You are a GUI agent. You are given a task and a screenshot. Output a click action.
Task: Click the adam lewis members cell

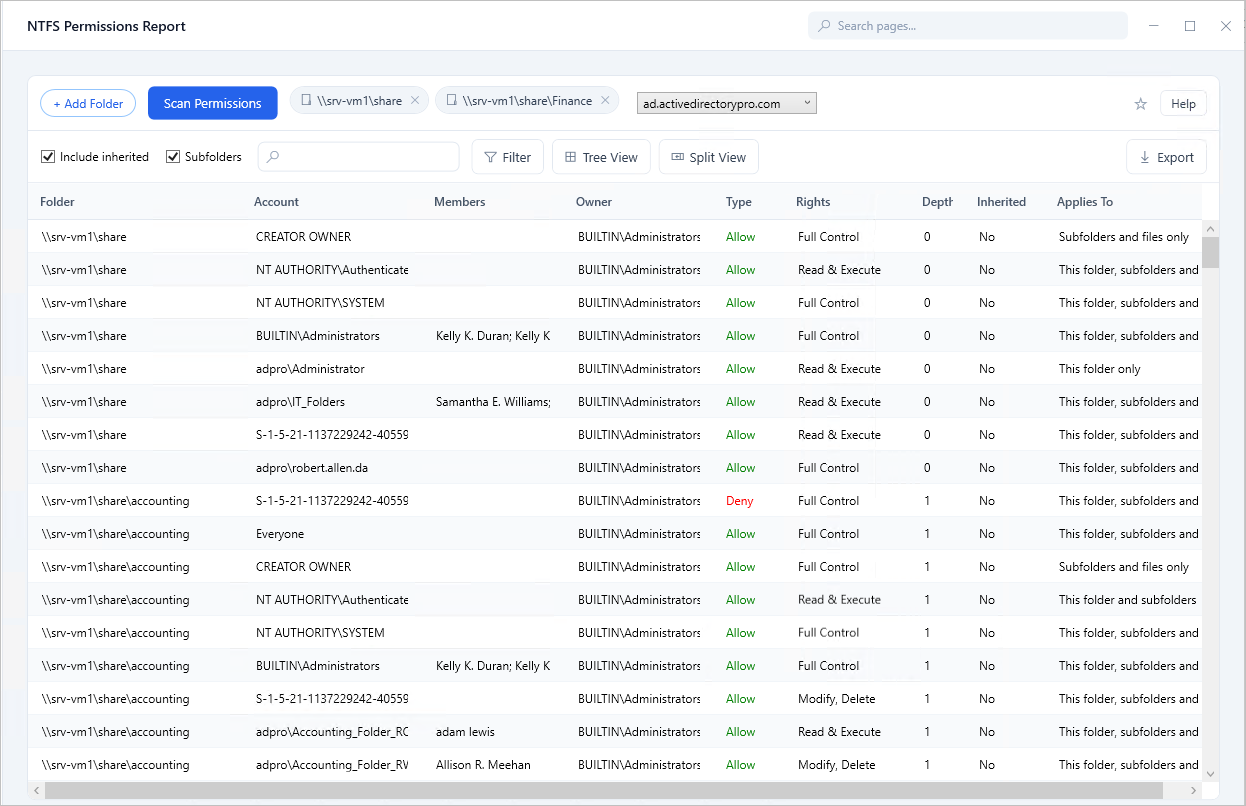tap(465, 732)
